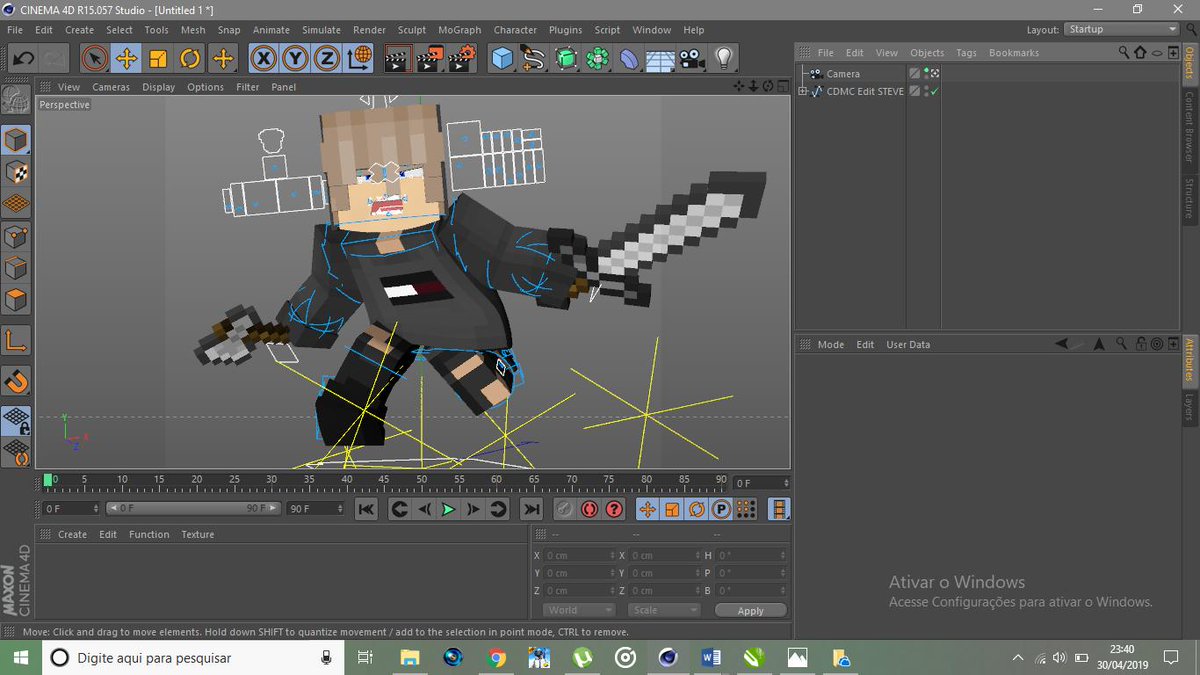Select the Rotate tool in the top toolbar

(190, 59)
